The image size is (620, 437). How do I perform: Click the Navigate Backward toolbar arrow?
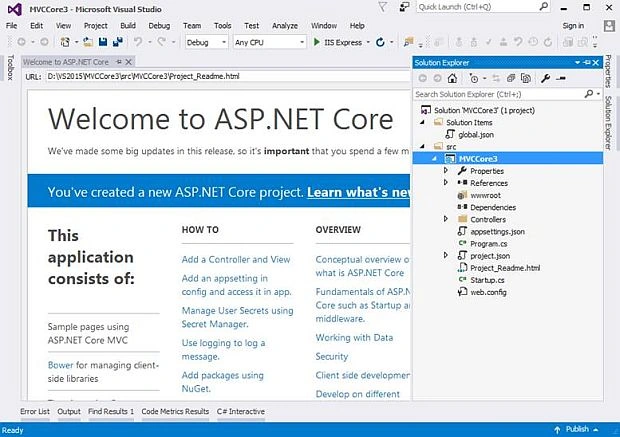pyautogui.click(x=22, y=42)
